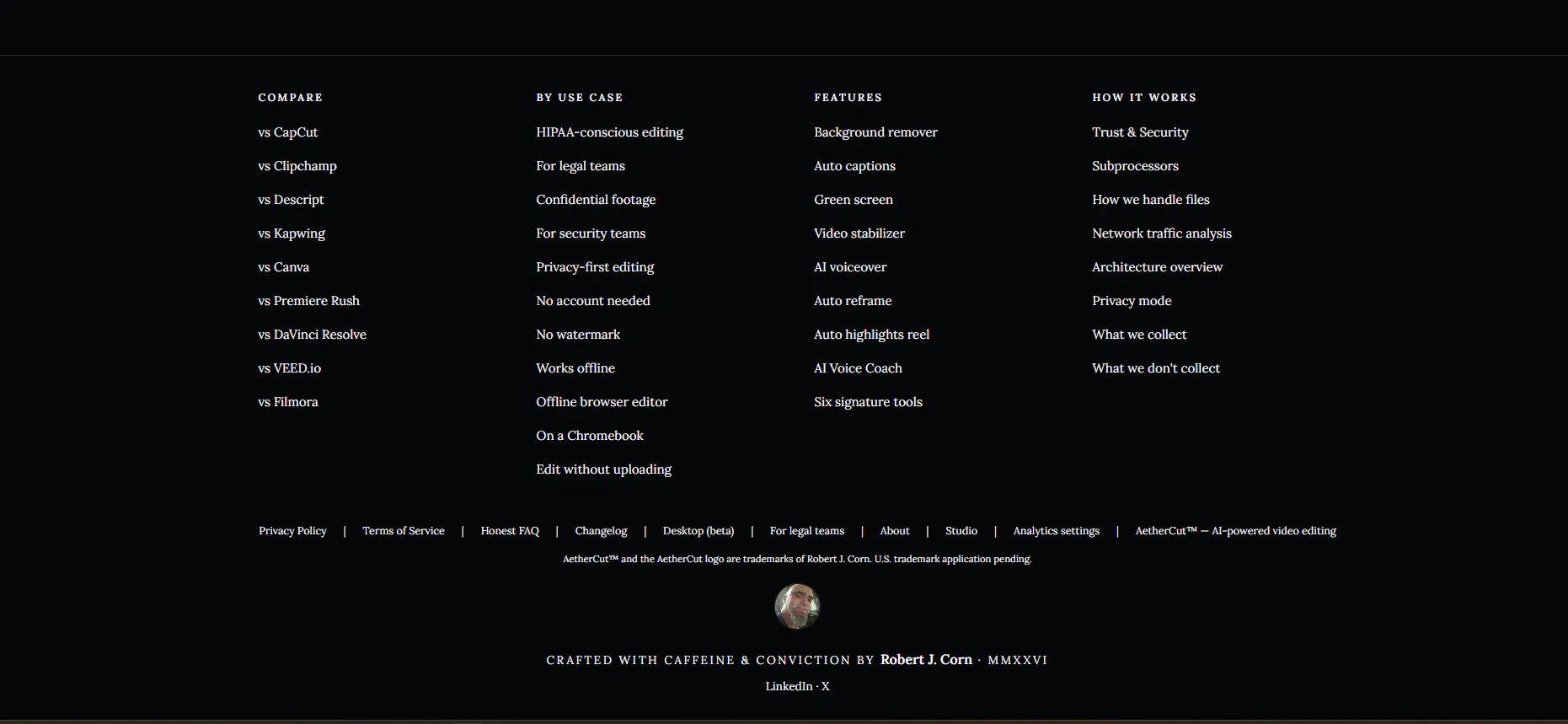Open Analytics settings link

[1057, 531]
